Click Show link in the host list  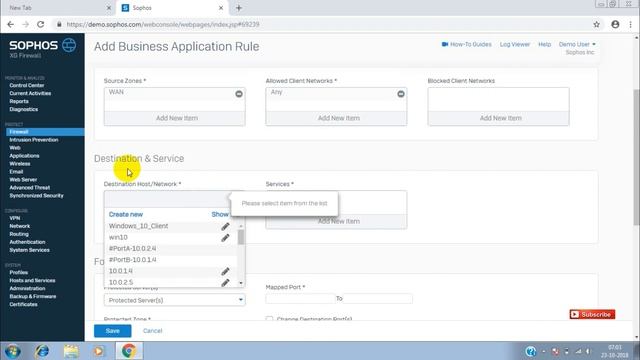coord(220,214)
